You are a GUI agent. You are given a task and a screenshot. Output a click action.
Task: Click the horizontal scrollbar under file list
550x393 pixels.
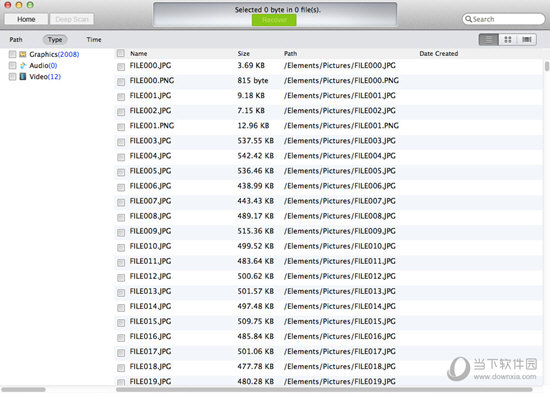tap(324, 389)
